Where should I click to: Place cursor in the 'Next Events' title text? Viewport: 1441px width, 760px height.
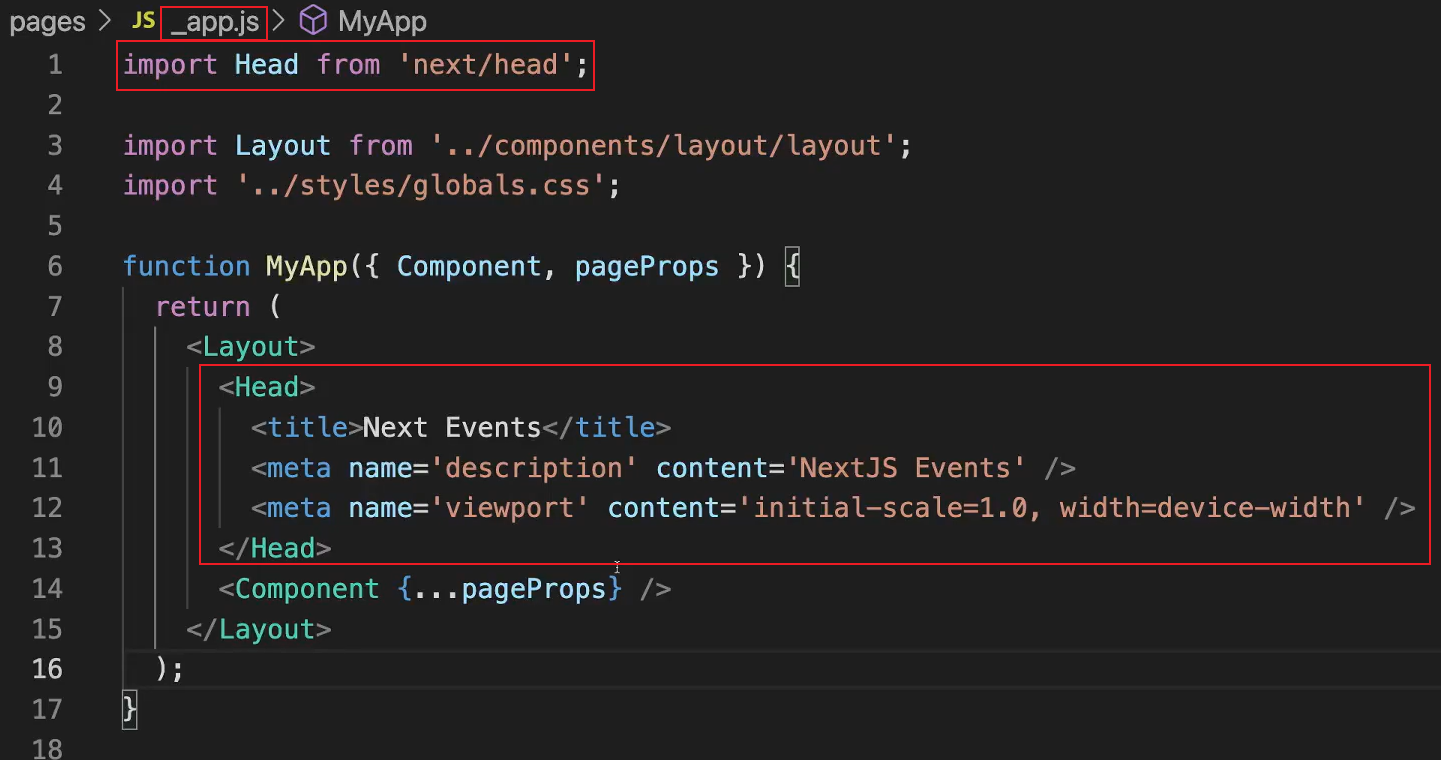(x=451, y=427)
